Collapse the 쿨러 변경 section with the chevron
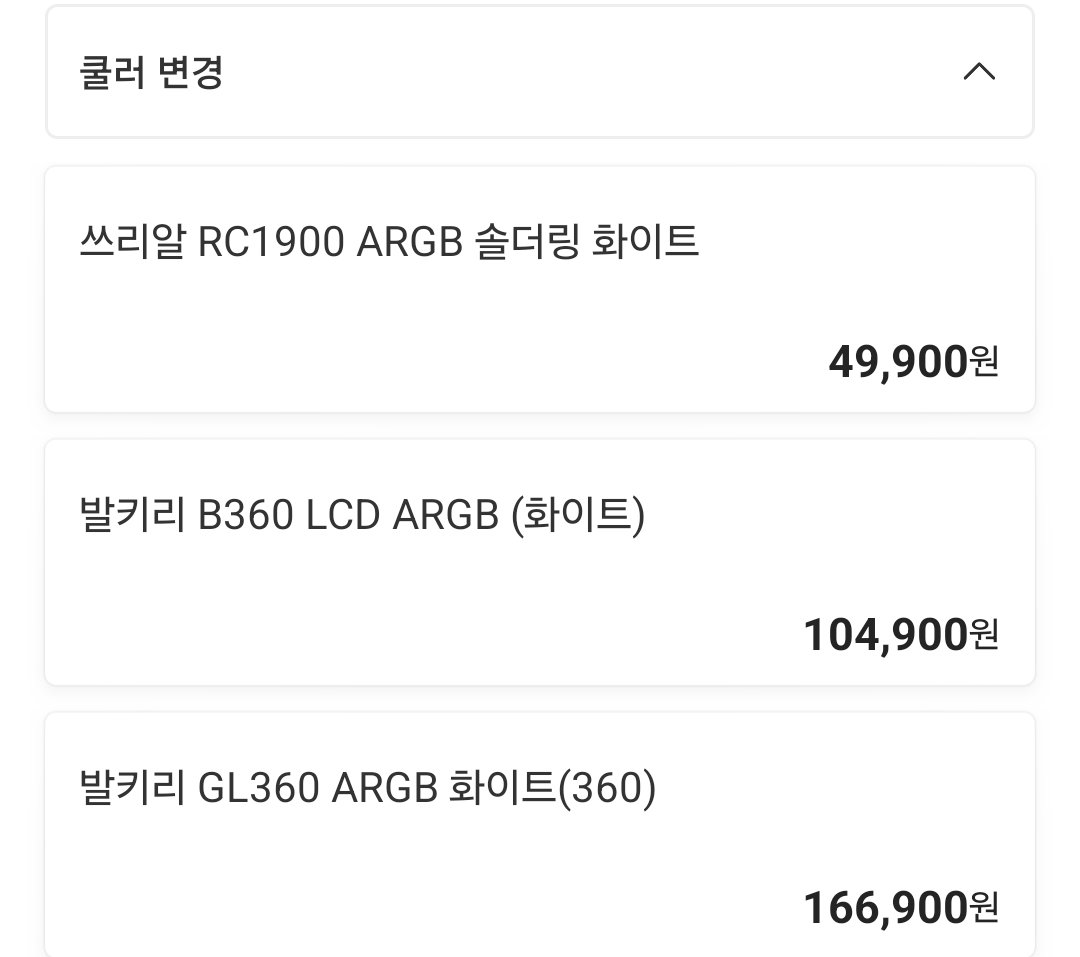The width and height of the screenshot is (1080, 957). point(979,71)
